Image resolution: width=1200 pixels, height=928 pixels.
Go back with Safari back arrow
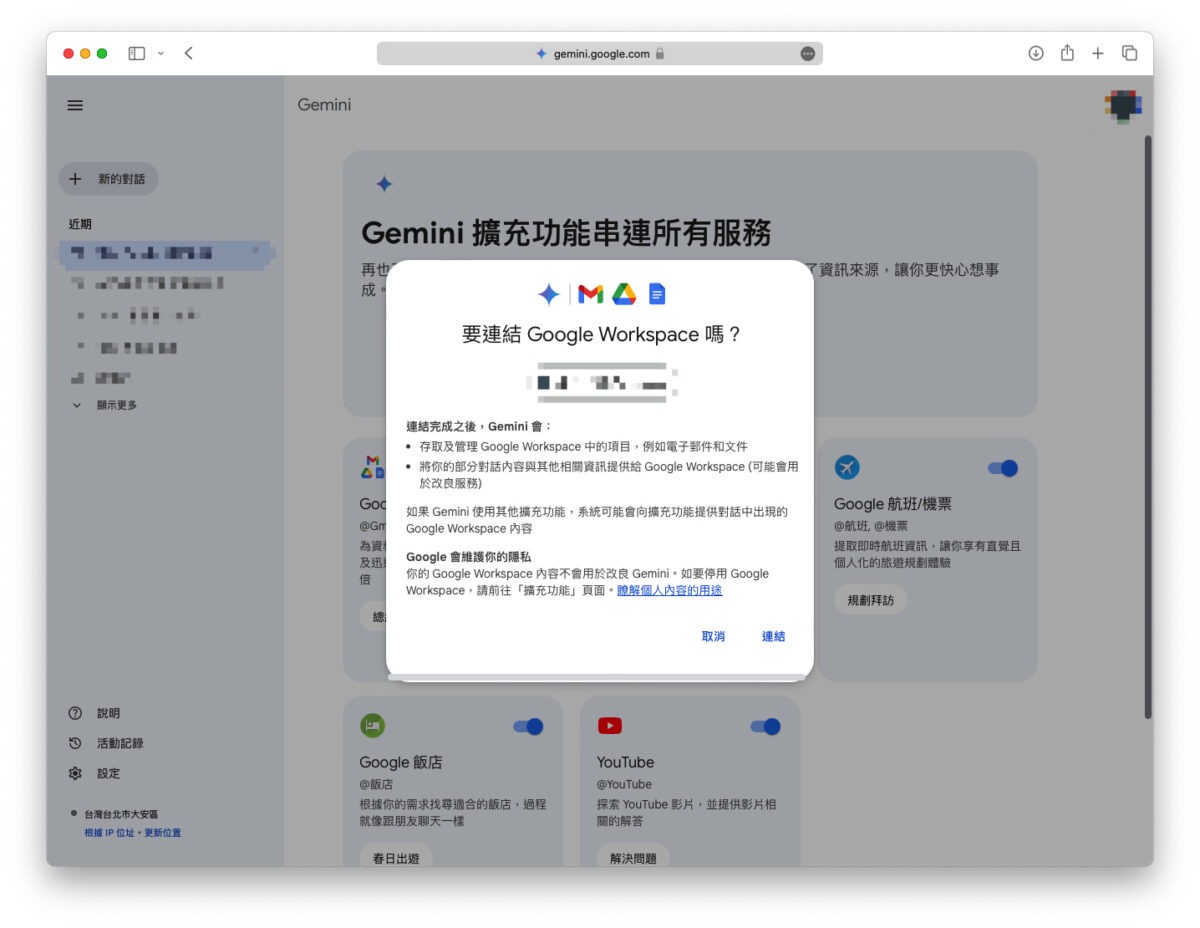coord(188,53)
